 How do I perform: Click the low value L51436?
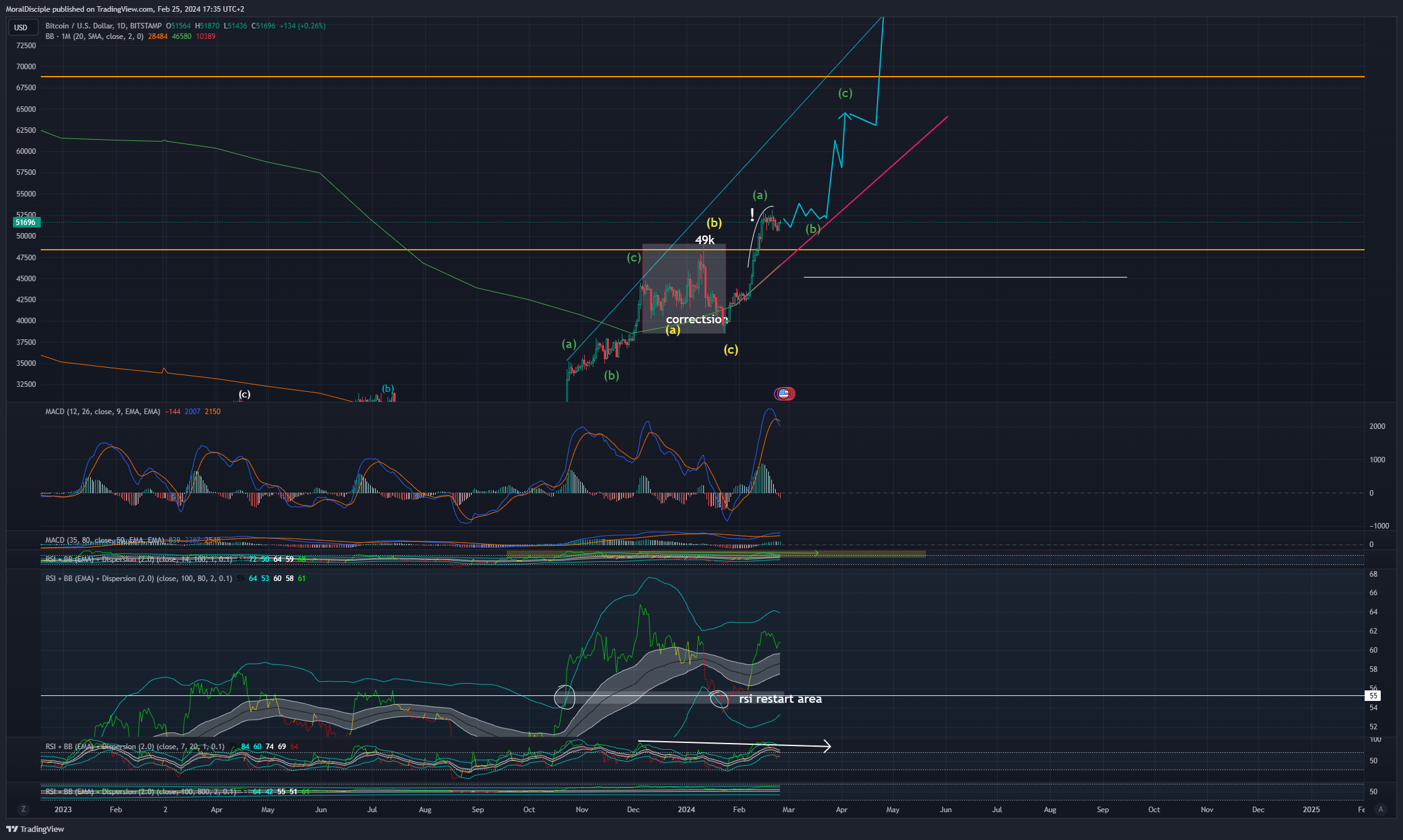pos(235,26)
